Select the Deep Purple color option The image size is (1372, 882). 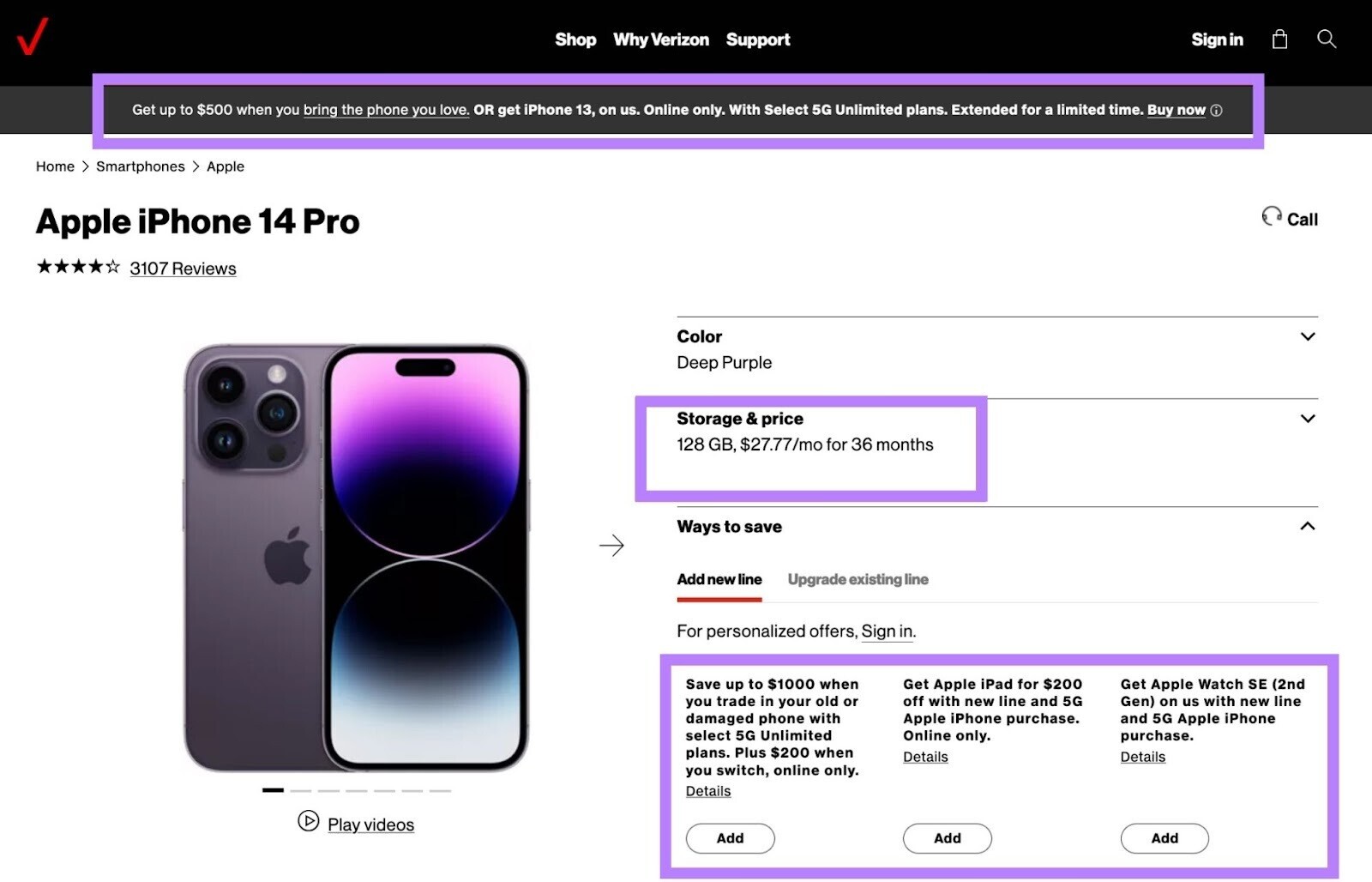[x=724, y=362]
